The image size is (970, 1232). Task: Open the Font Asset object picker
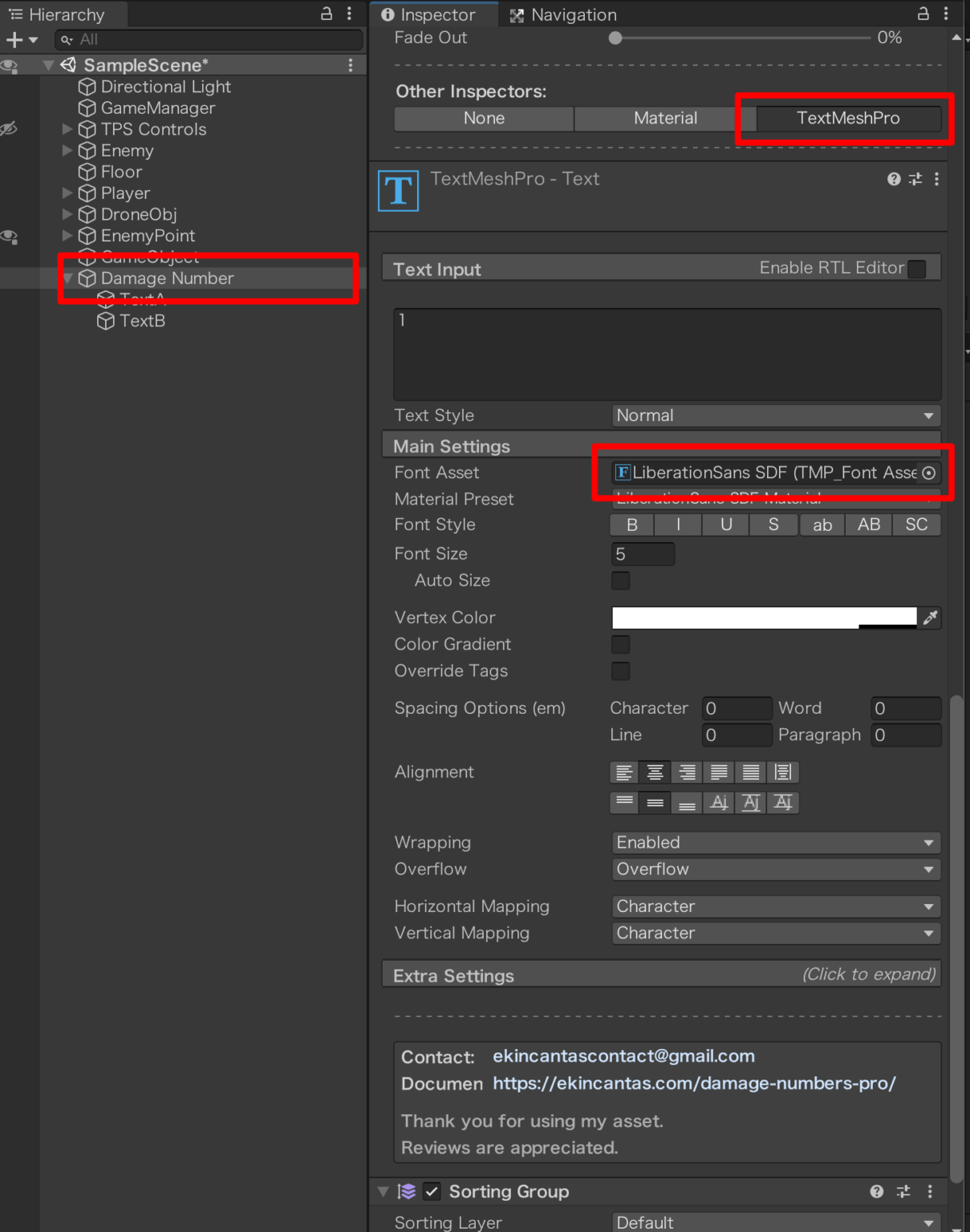[x=928, y=472]
